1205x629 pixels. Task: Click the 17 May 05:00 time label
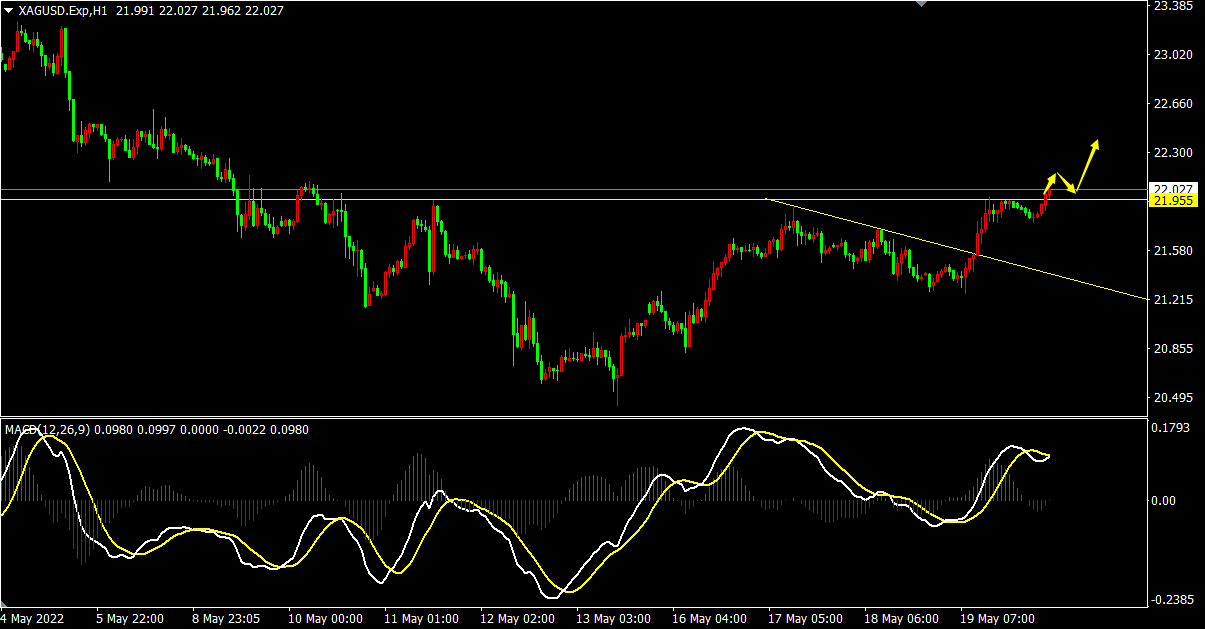tap(807, 619)
